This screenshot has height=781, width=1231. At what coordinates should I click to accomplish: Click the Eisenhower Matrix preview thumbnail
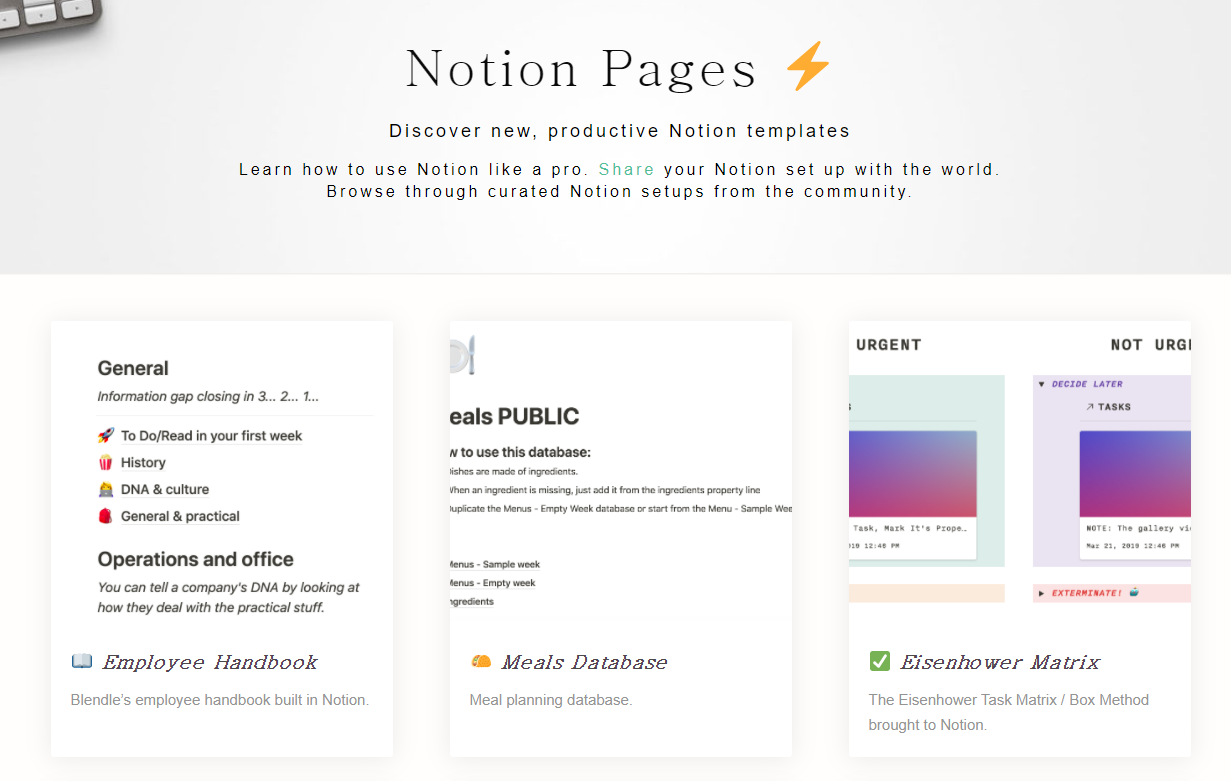coord(1020,470)
